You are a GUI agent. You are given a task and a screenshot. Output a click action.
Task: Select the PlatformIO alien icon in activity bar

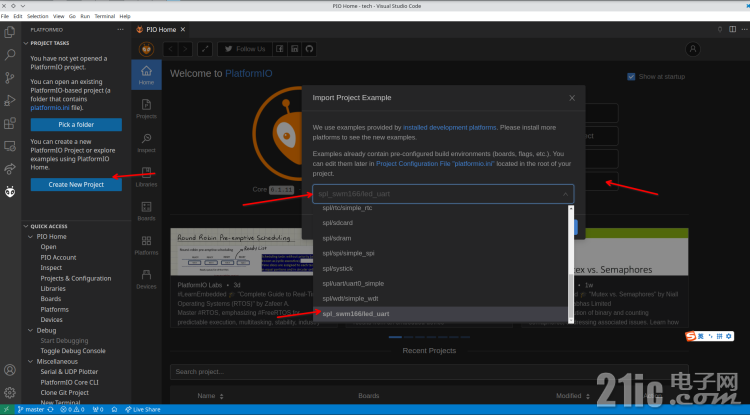coord(10,192)
